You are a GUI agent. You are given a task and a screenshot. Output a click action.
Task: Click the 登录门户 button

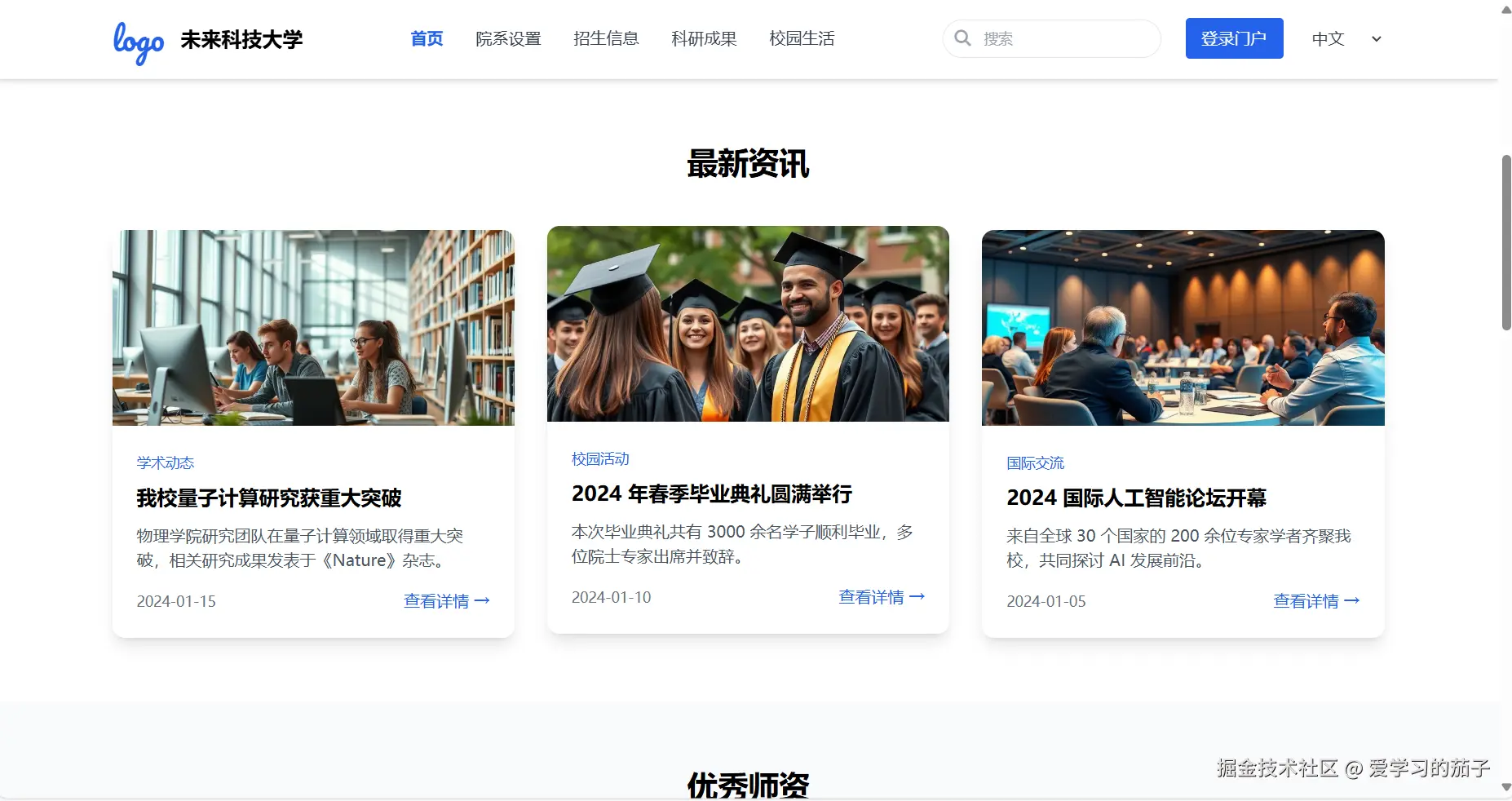point(1234,38)
